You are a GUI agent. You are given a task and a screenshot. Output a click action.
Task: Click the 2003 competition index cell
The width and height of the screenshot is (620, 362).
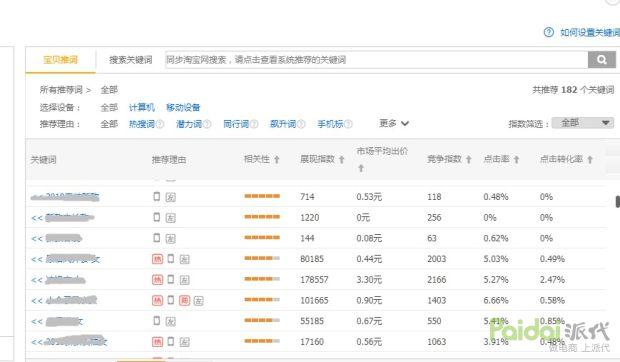click(437, 259)
